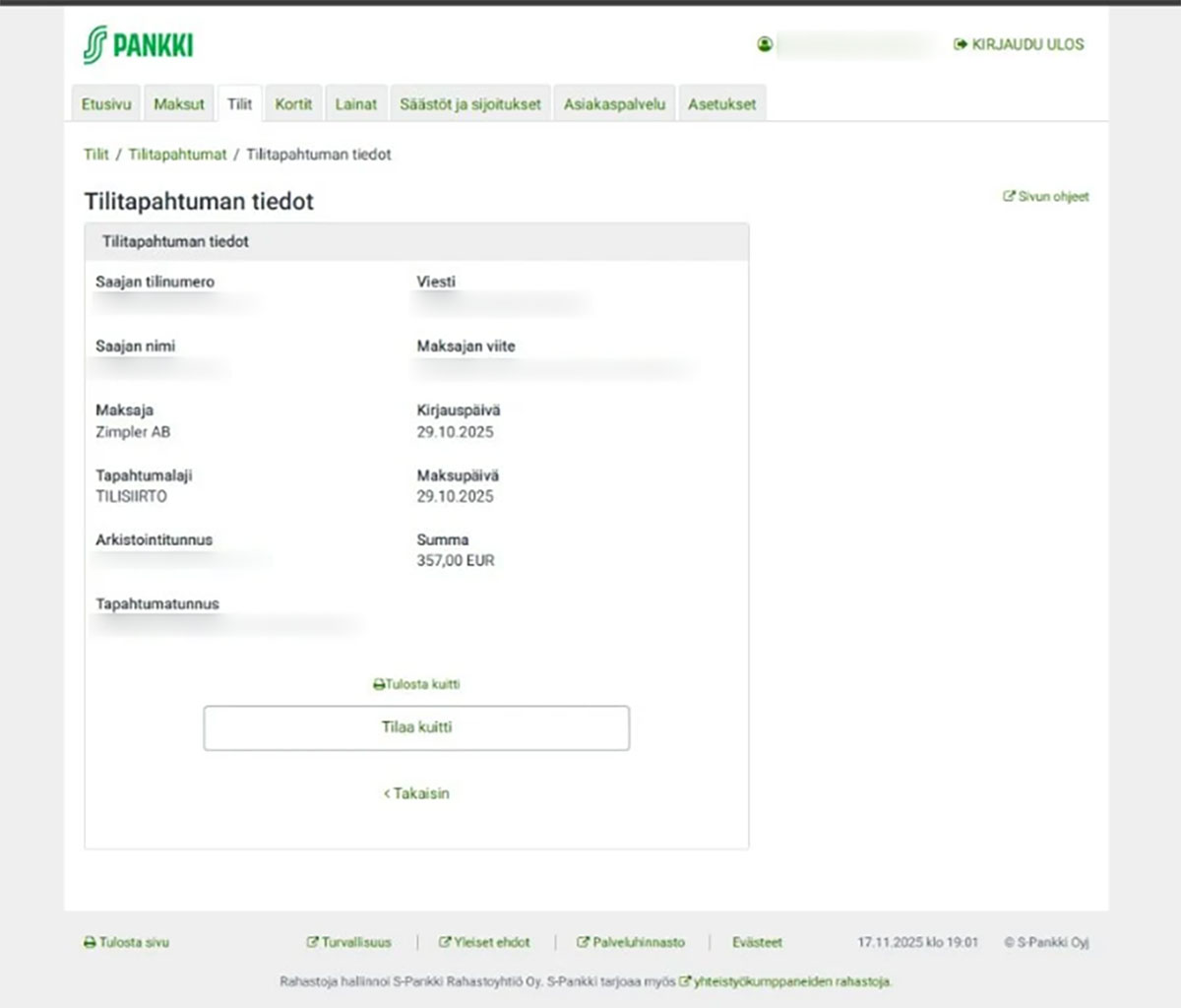Open Säästöt ja sijoitukset tab
Screen dimensions: 1181x1008
[x=469, y=104]
